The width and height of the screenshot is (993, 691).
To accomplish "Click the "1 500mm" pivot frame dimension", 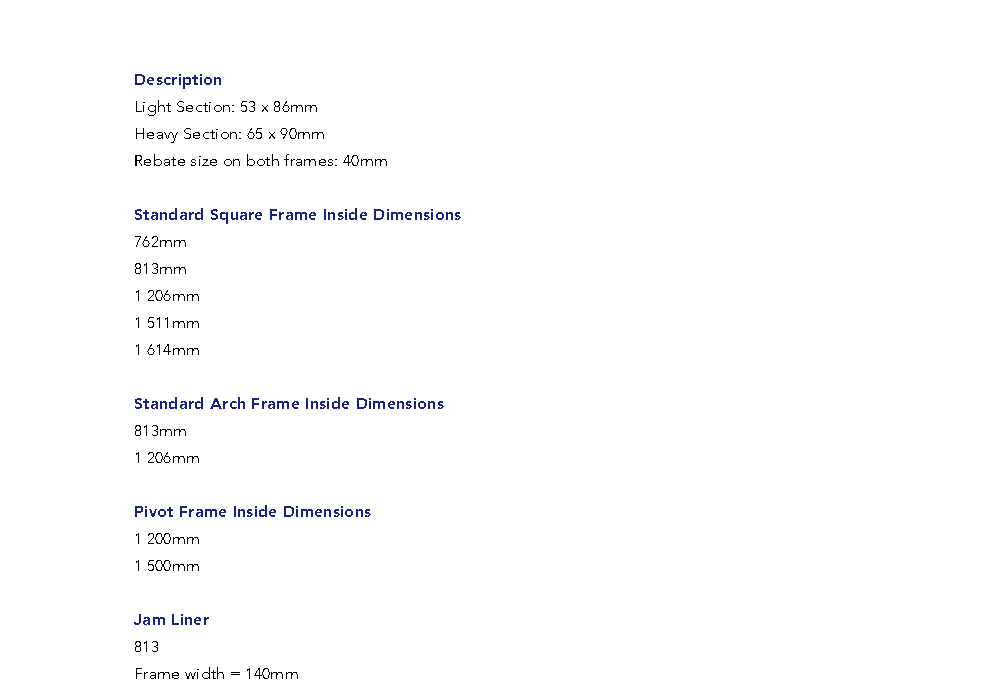I will 167,566.
